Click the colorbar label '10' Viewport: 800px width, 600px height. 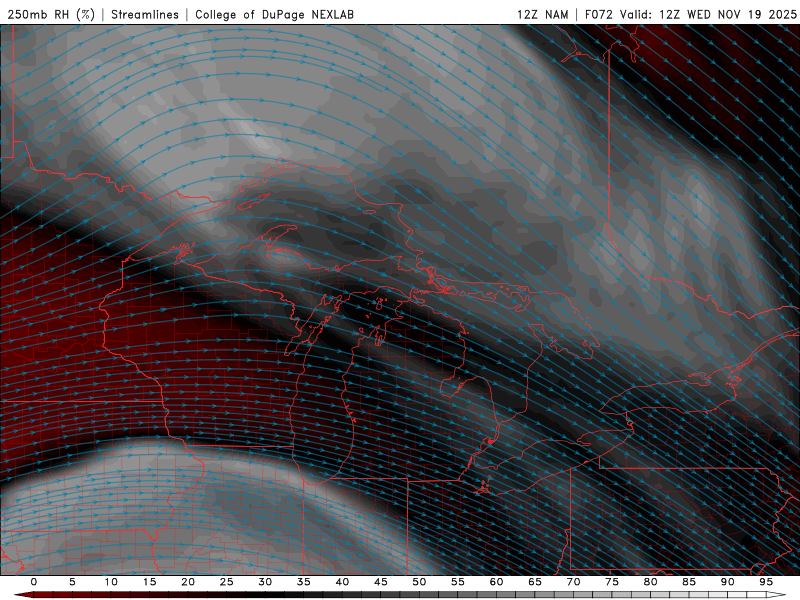[x=111, y=582]
